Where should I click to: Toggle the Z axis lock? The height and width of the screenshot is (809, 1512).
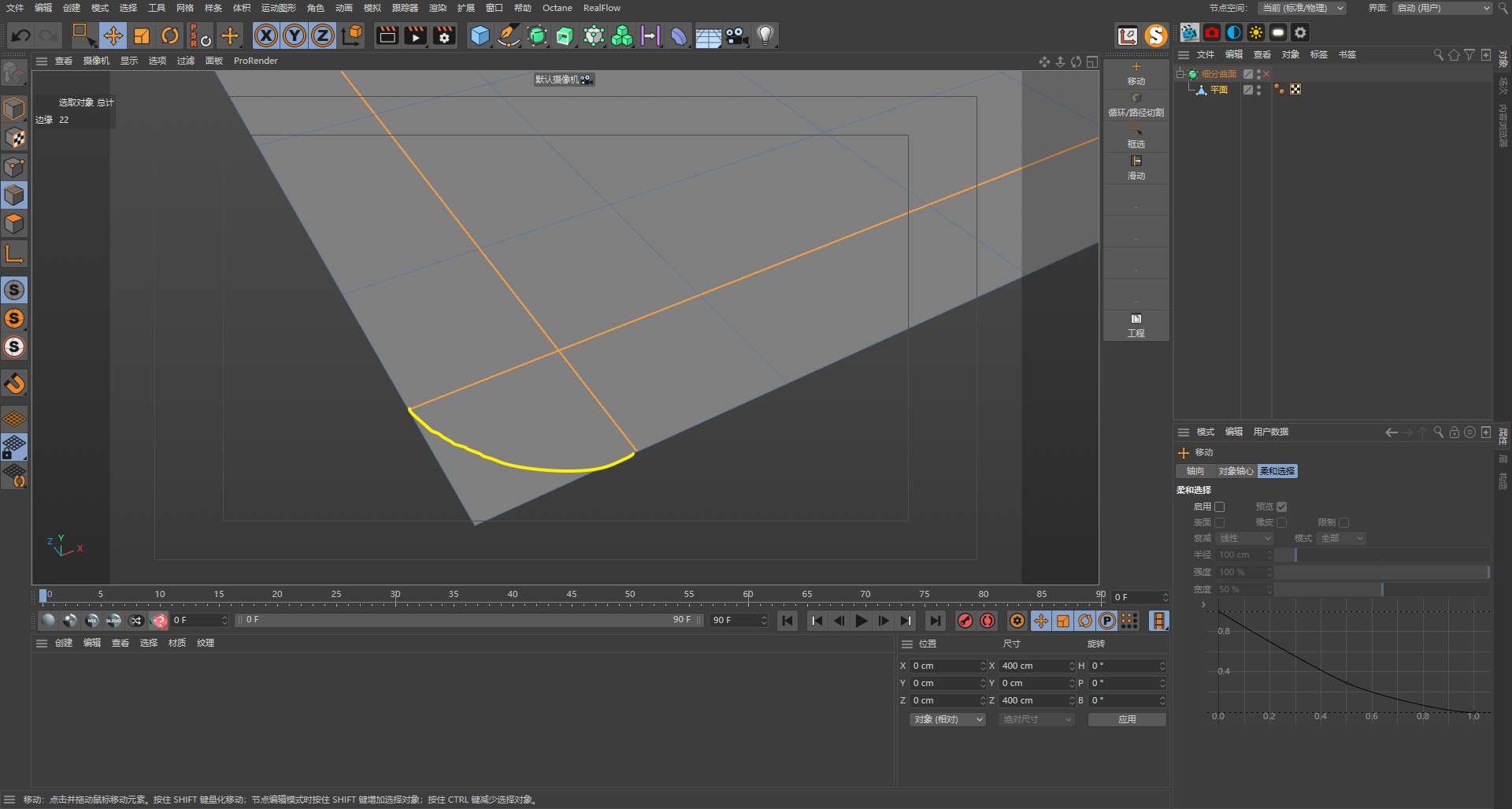coord(323,35)
